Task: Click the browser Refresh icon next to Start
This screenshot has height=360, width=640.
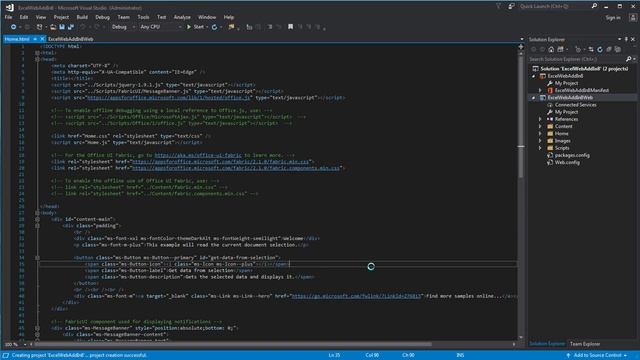Action: click(214, 27)
